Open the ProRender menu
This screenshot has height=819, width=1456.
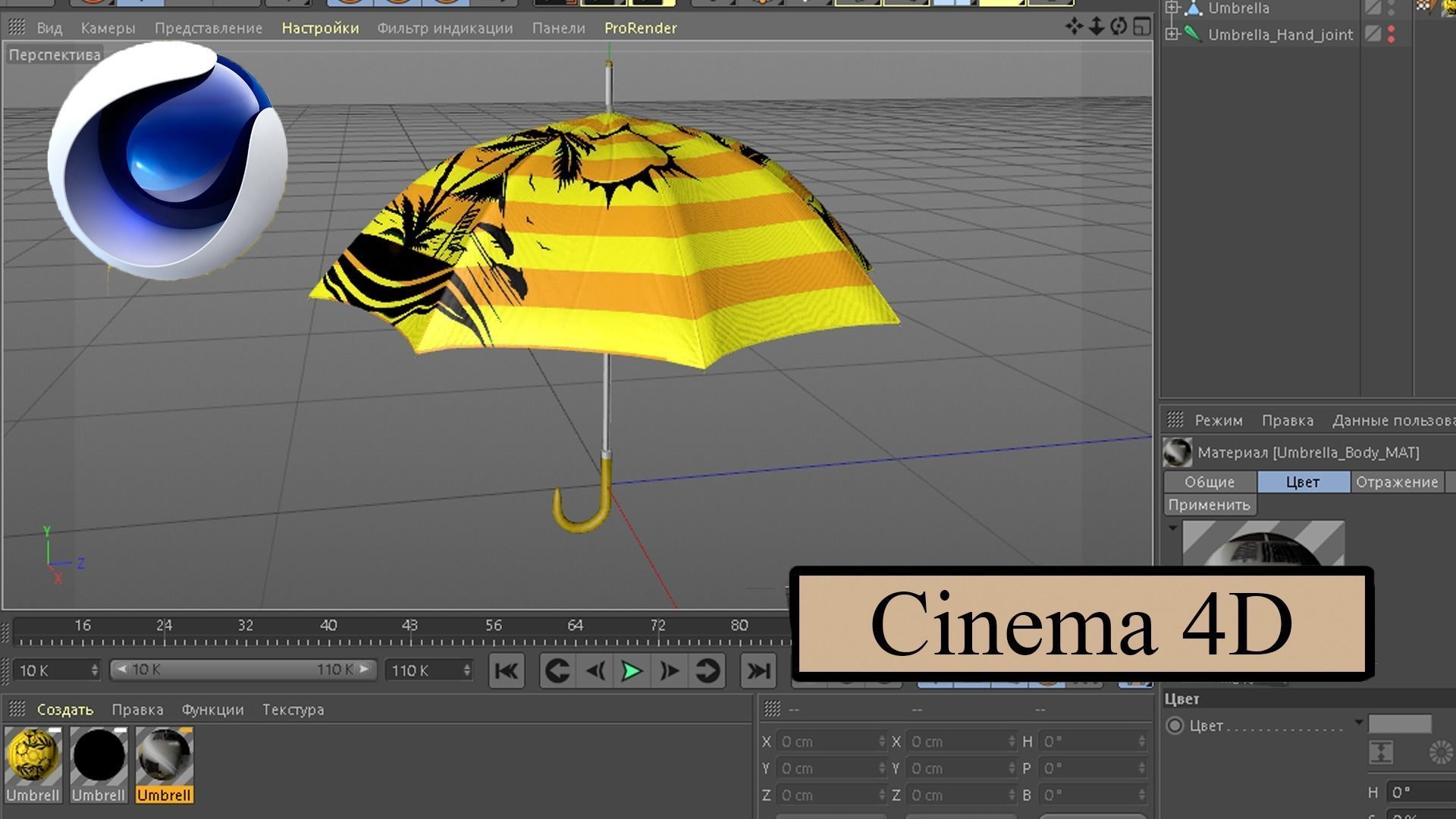pos(641,28)
